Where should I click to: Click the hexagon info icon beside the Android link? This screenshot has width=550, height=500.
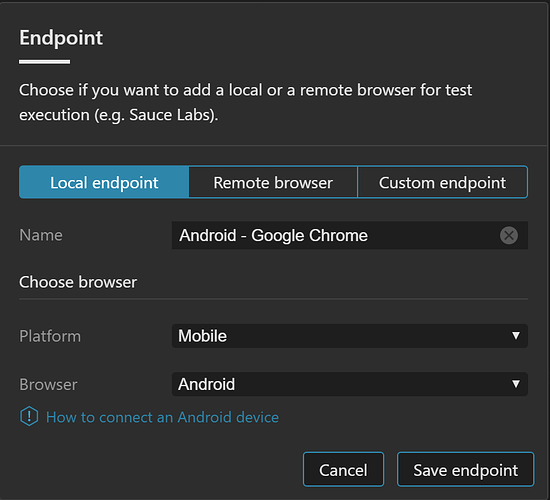pyautogui.click(x=29, y=416)
